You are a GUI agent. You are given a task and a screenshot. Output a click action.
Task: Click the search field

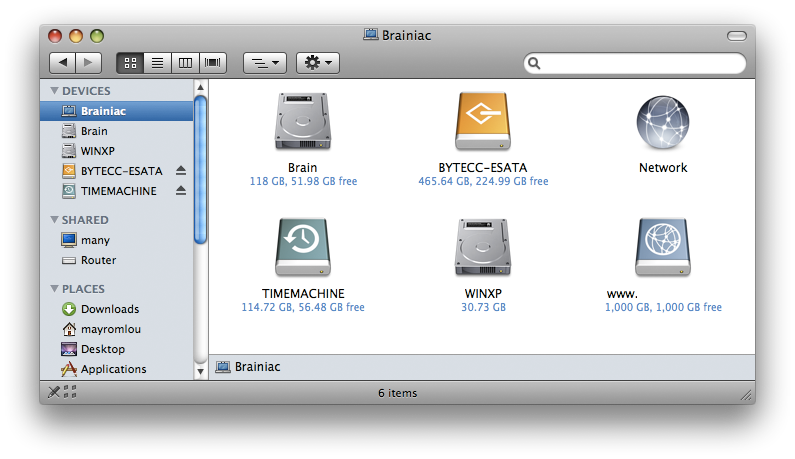click(x=635, y=63)
